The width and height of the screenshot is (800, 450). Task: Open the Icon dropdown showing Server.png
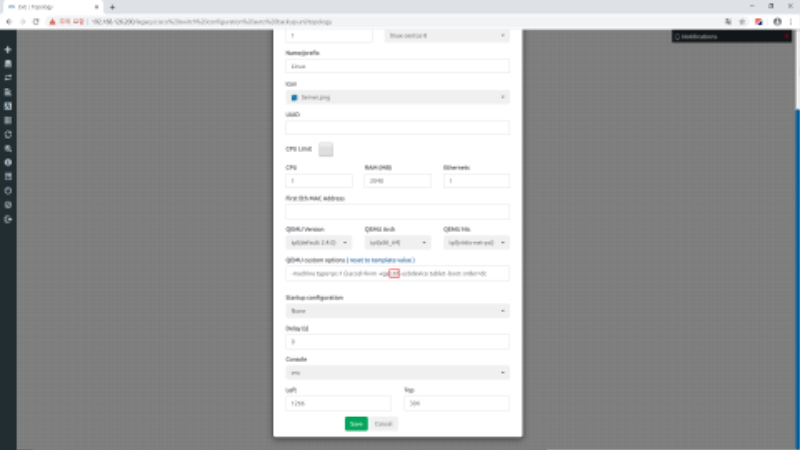pyautogui.click(x=397, y=97)
